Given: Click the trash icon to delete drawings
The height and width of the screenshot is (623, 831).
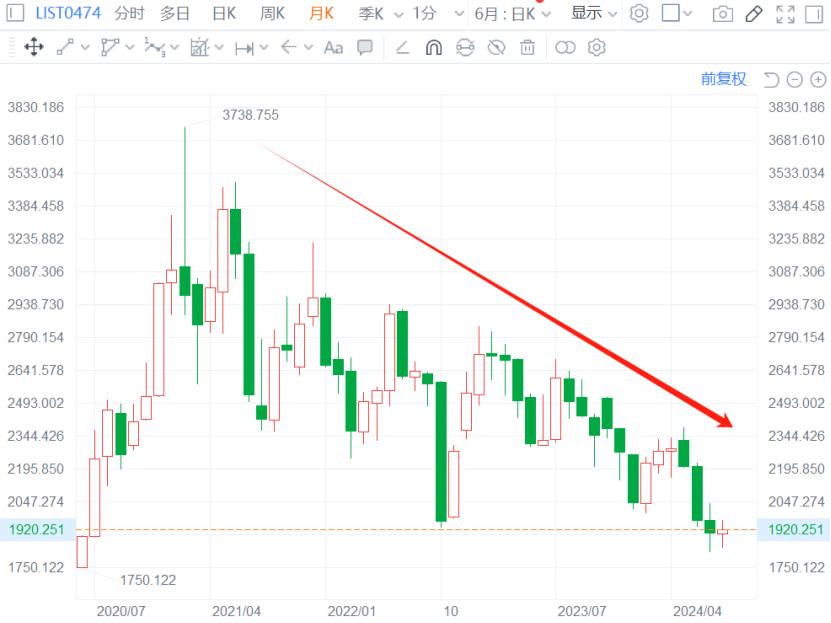Looking at the screenshot, I should 527,47.
